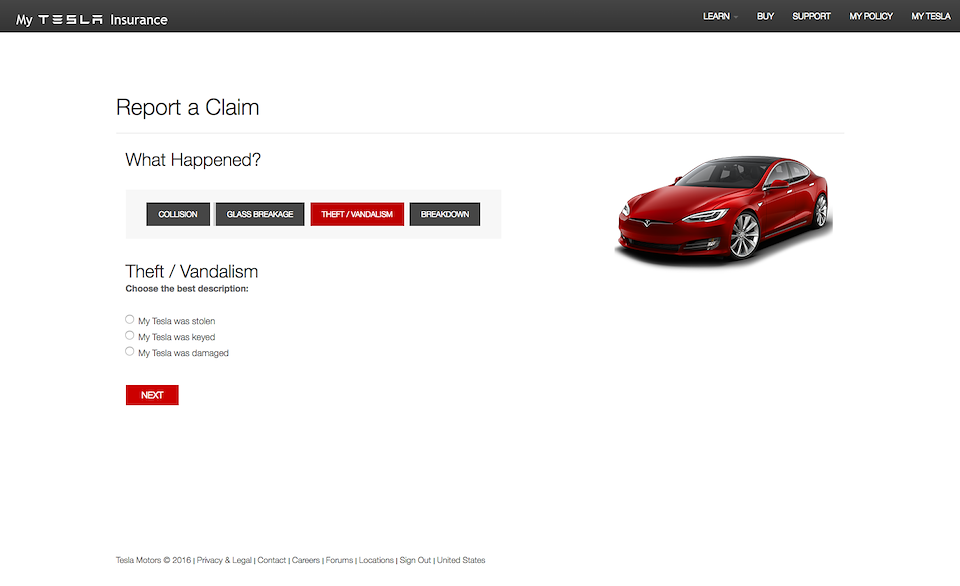Open the BUY menu item
This screenshot has height=586, width=960.
coord(765,16)
